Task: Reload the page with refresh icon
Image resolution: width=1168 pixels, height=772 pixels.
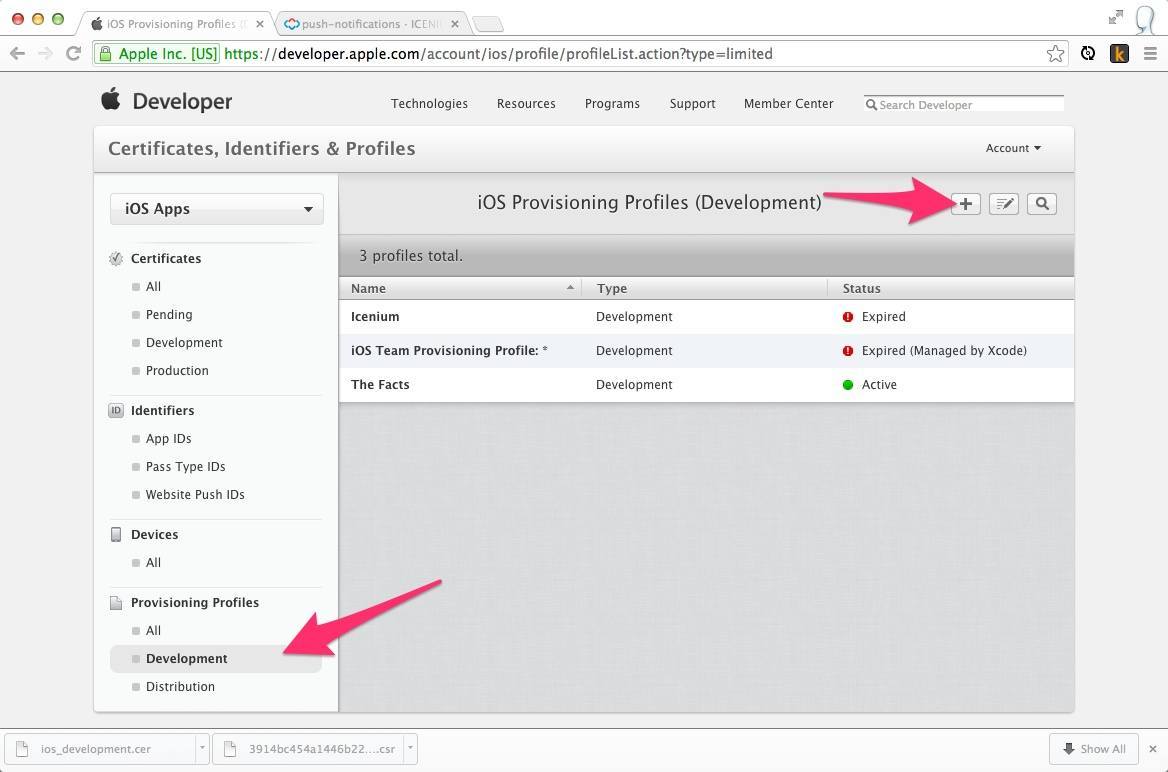Action: click(x=73, y=54)
